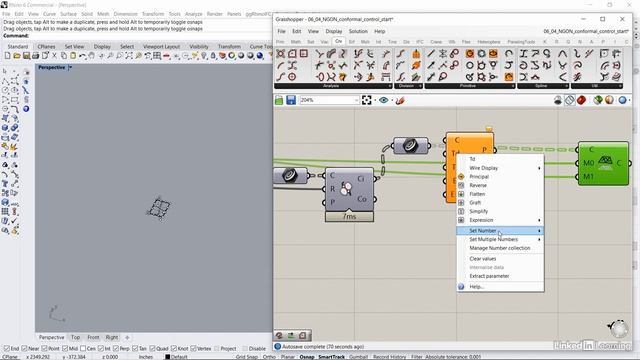Switch to Top viewport tab
This screenshot has width=640, height=360.
pyautogui.click(x=76, y=337)
